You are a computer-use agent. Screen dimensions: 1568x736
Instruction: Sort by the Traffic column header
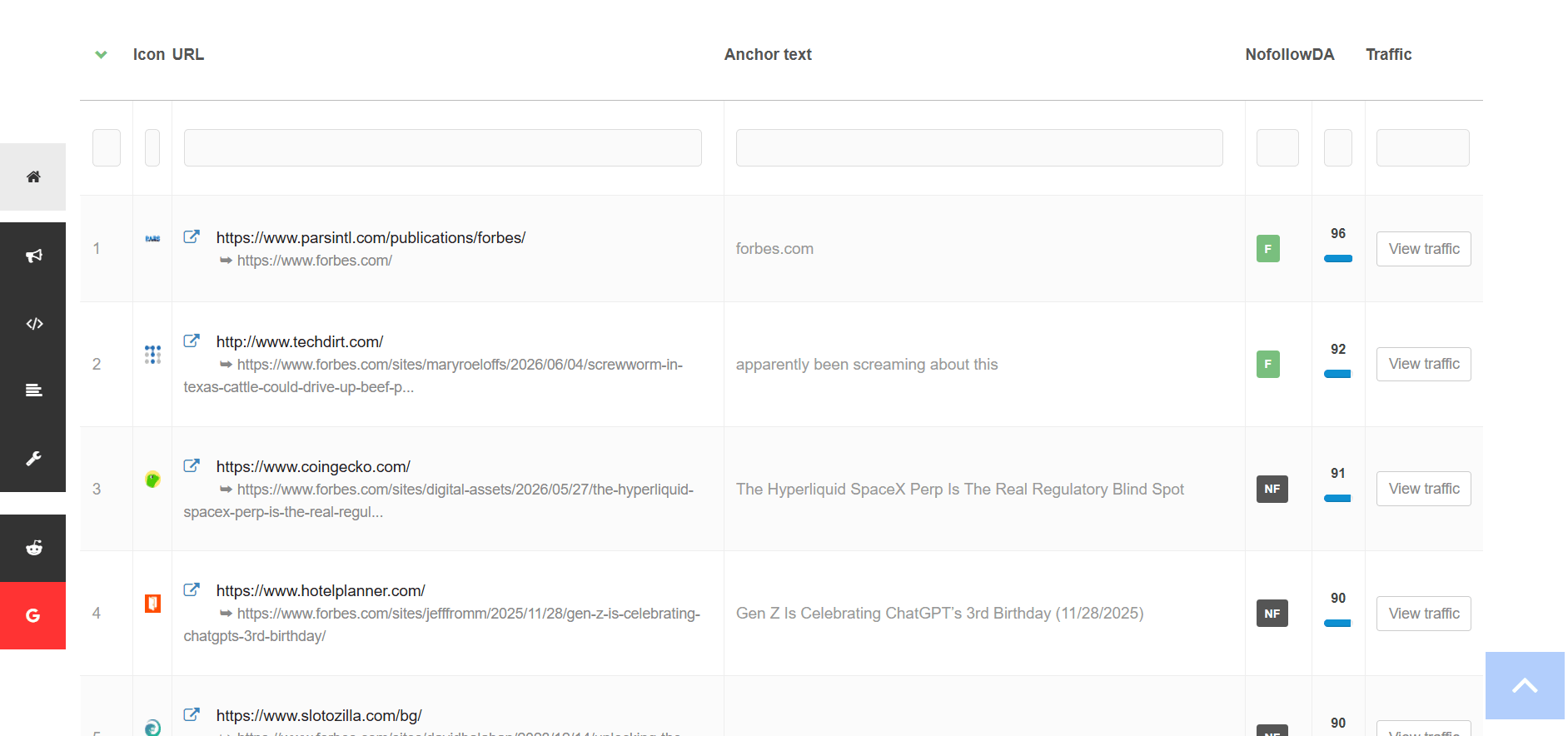tap(1389, 54)
